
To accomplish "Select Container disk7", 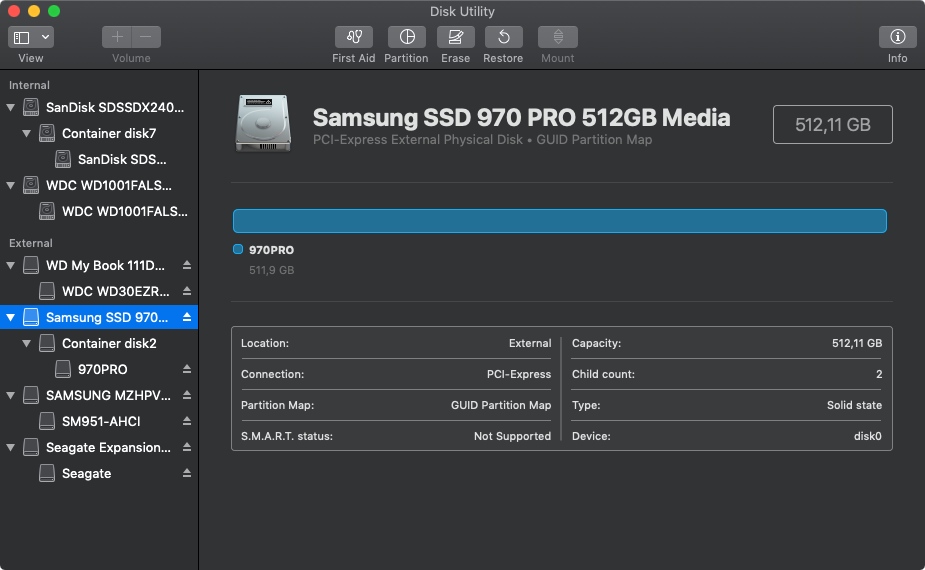I will 99,133.
